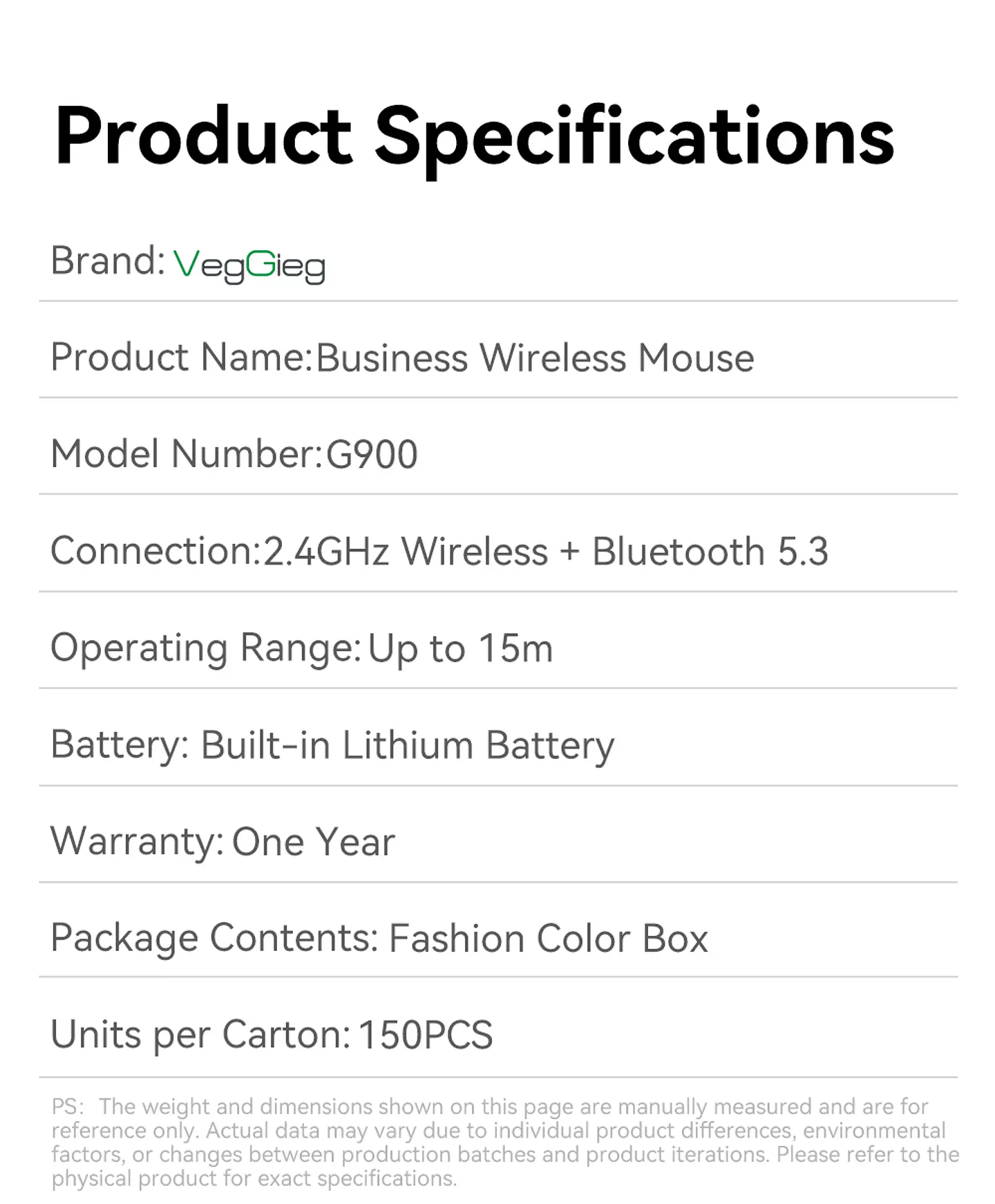
Task: Click the "Model Number:" label
Action: click(x=186, y=455)
